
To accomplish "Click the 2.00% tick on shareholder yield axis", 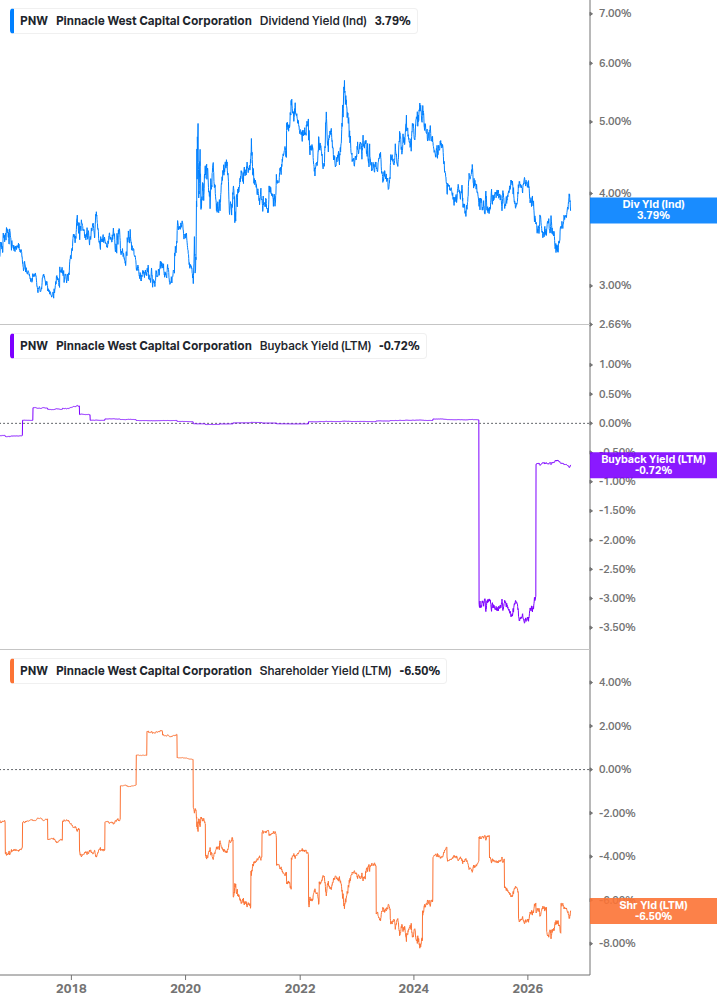I will 614,726.
